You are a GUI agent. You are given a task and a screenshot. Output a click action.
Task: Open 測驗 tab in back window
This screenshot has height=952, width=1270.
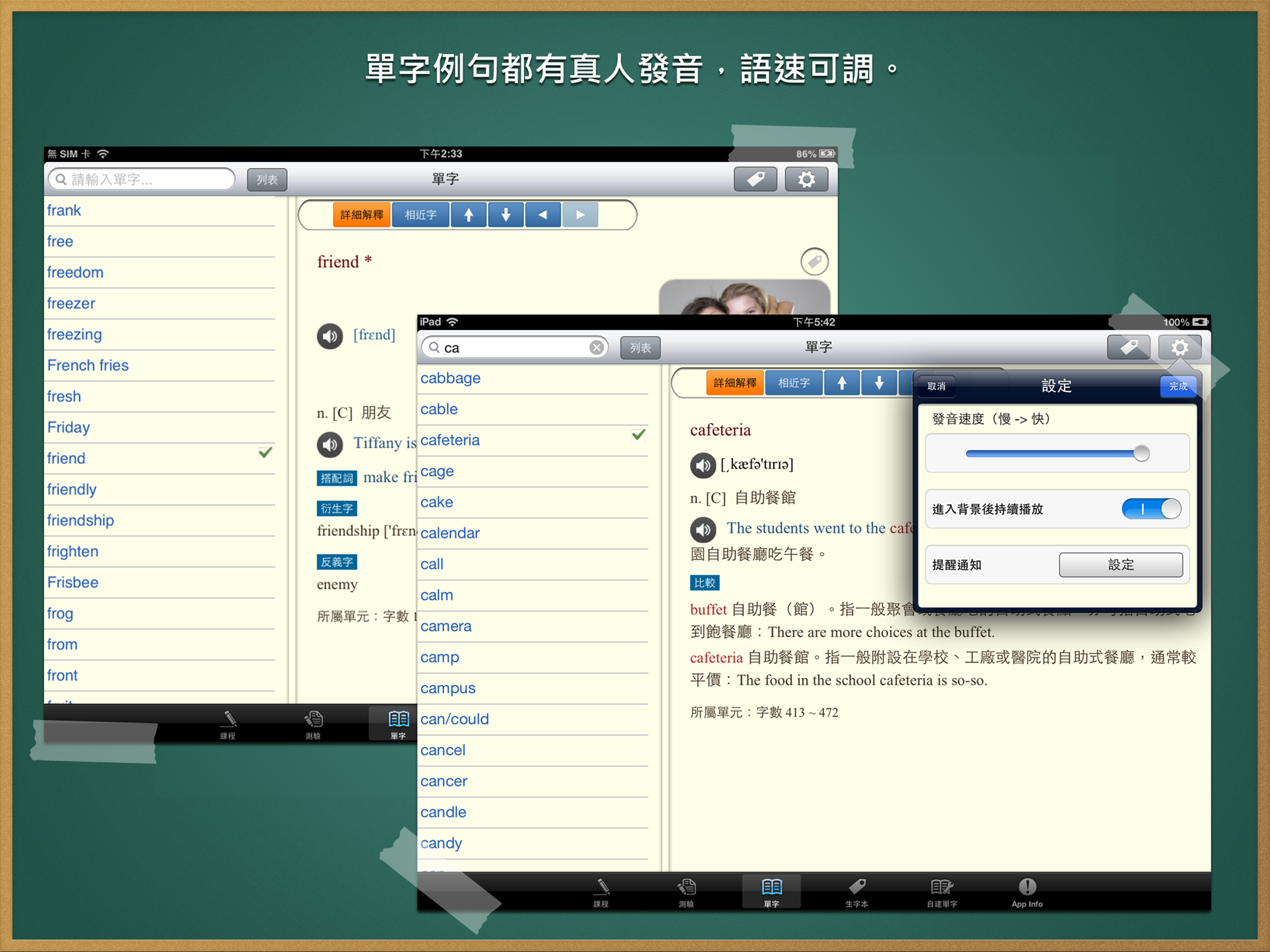tap(313, 723)
